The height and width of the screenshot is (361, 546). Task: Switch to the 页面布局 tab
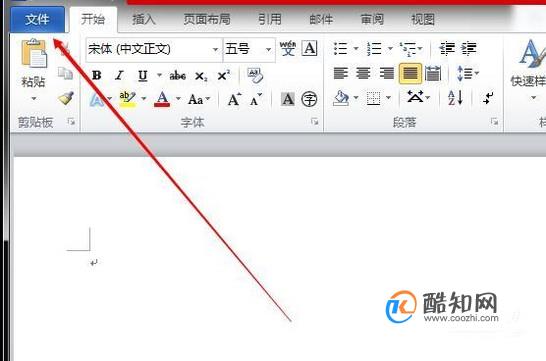[x=207, y=19]
